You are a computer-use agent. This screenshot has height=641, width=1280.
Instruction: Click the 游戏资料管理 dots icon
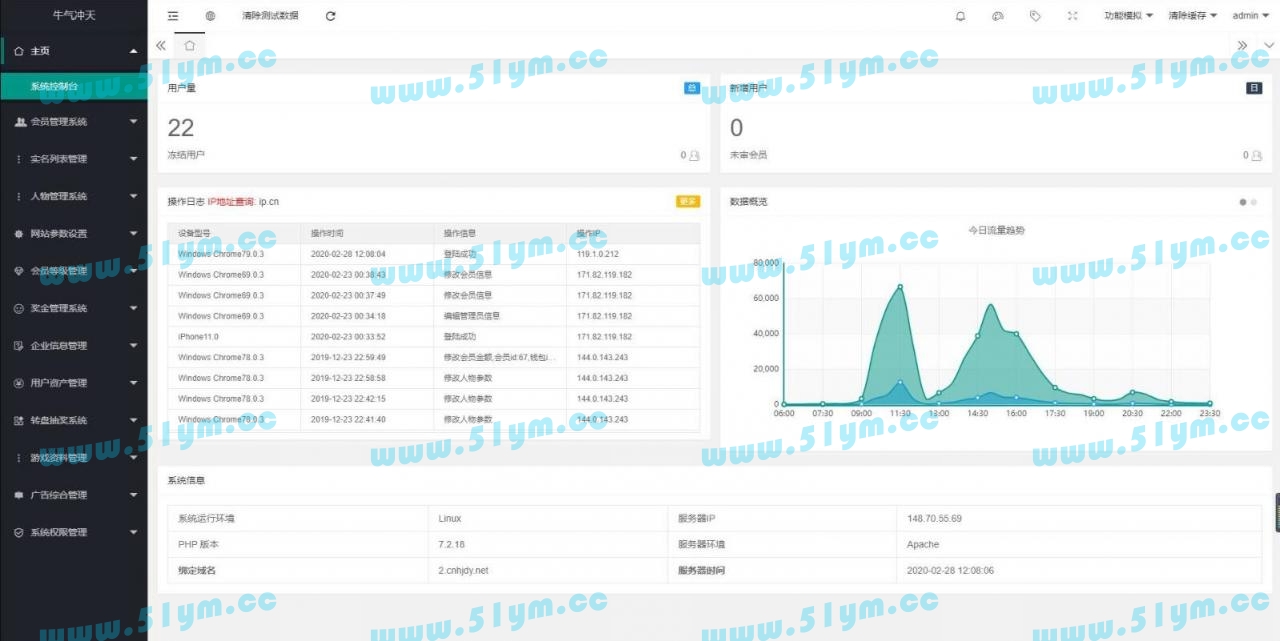click(x=19, y=458)
